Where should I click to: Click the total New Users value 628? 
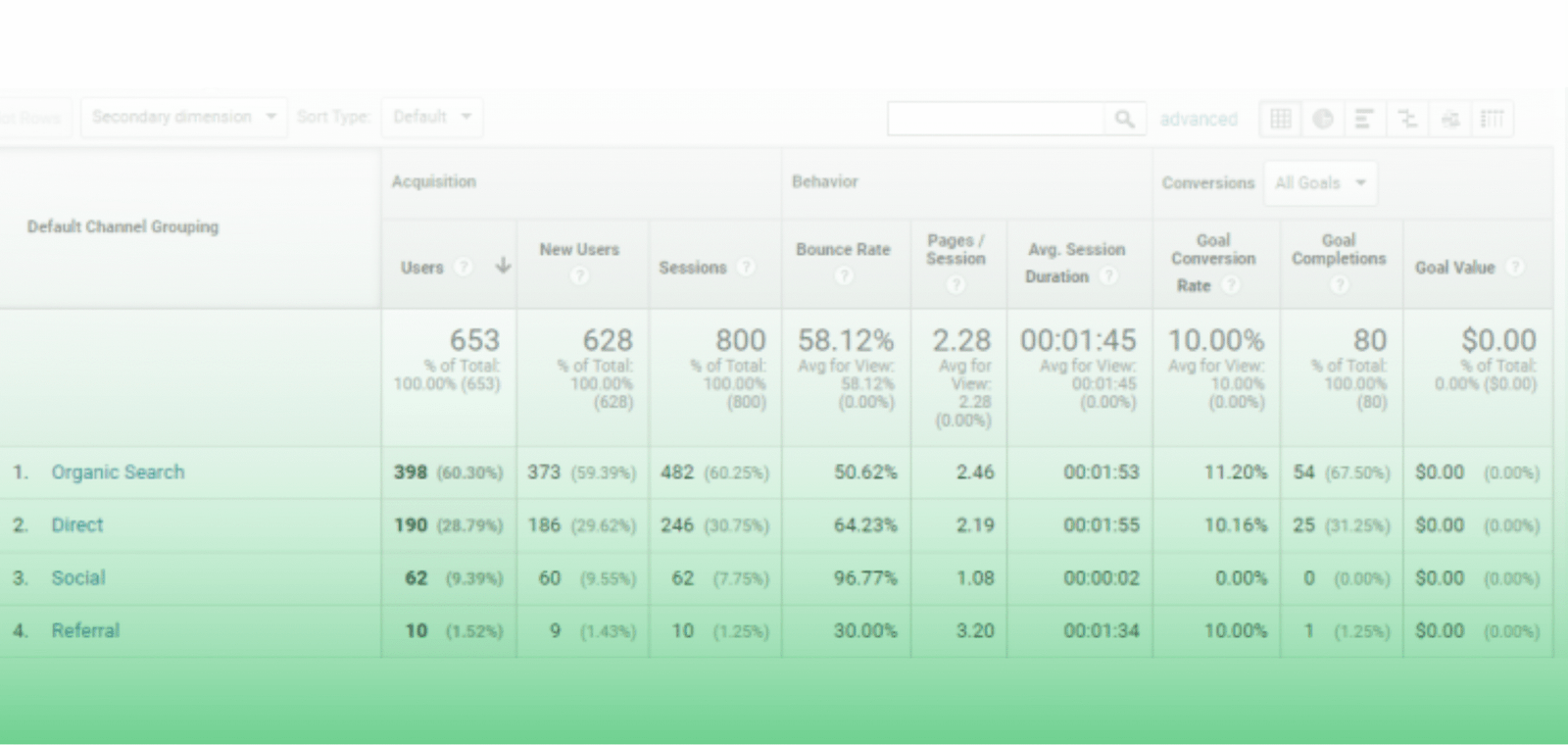608,340
